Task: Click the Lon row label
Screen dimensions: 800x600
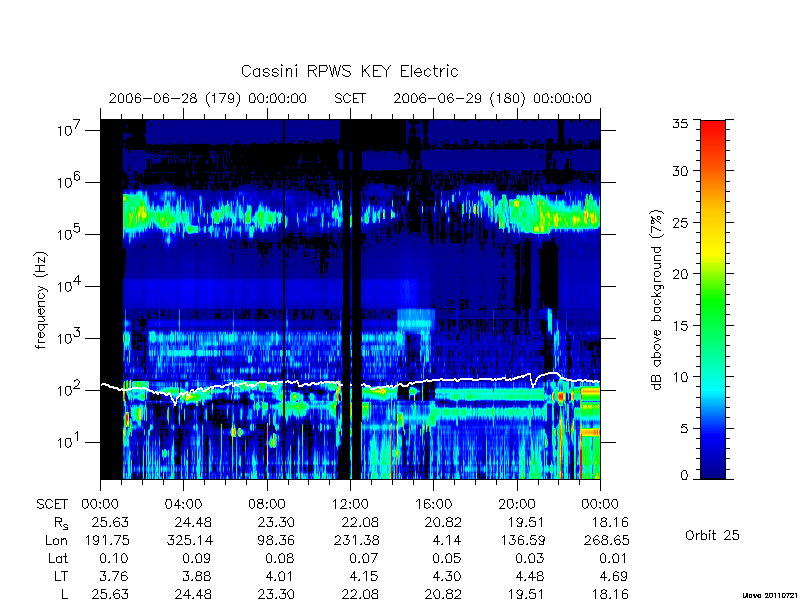Action: click(56, 540)
